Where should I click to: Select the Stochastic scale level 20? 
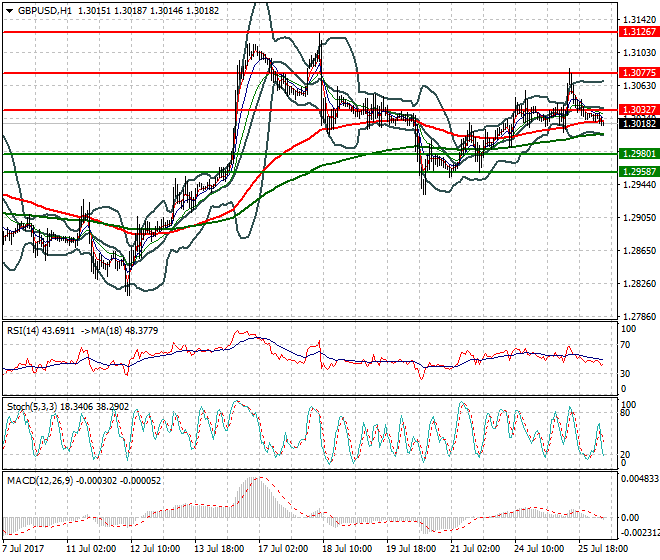click(x=625, y=455)
